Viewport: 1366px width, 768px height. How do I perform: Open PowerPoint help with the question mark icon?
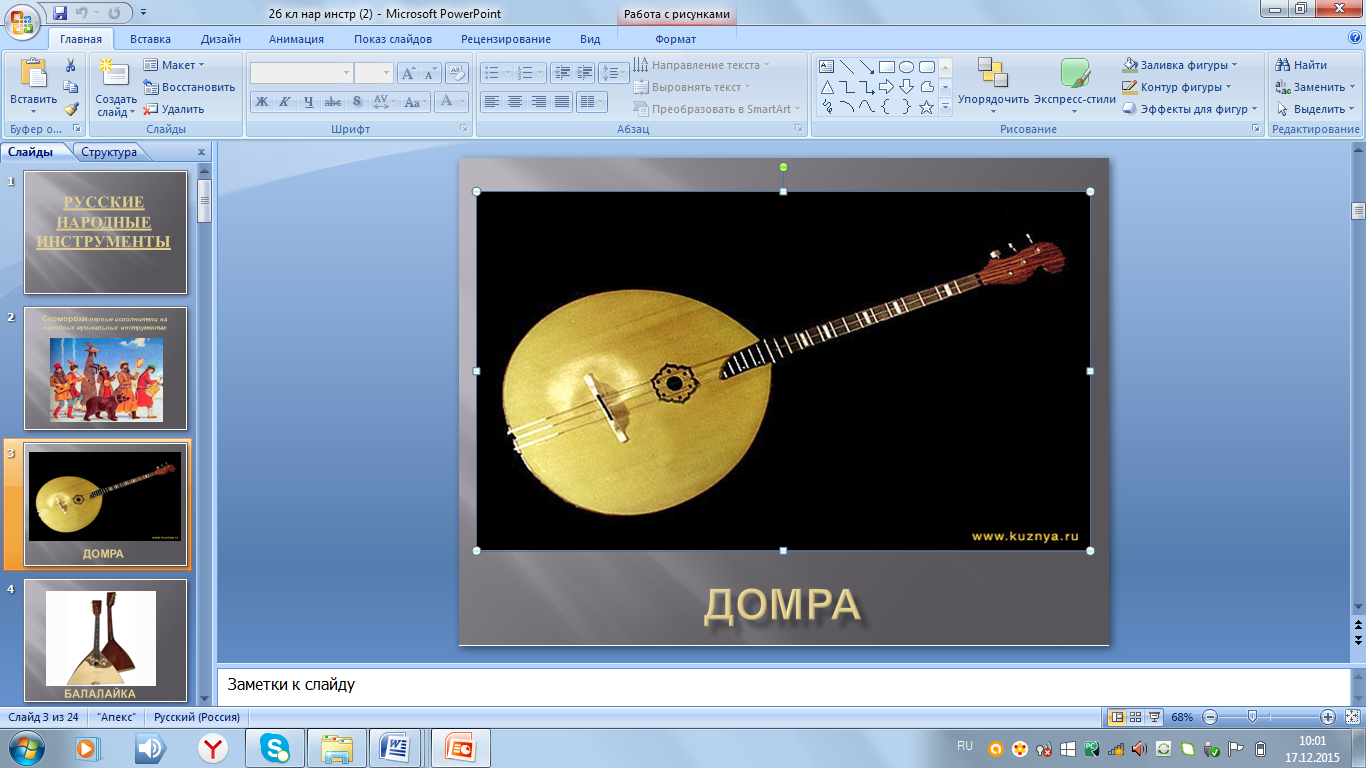point(1355,38)
